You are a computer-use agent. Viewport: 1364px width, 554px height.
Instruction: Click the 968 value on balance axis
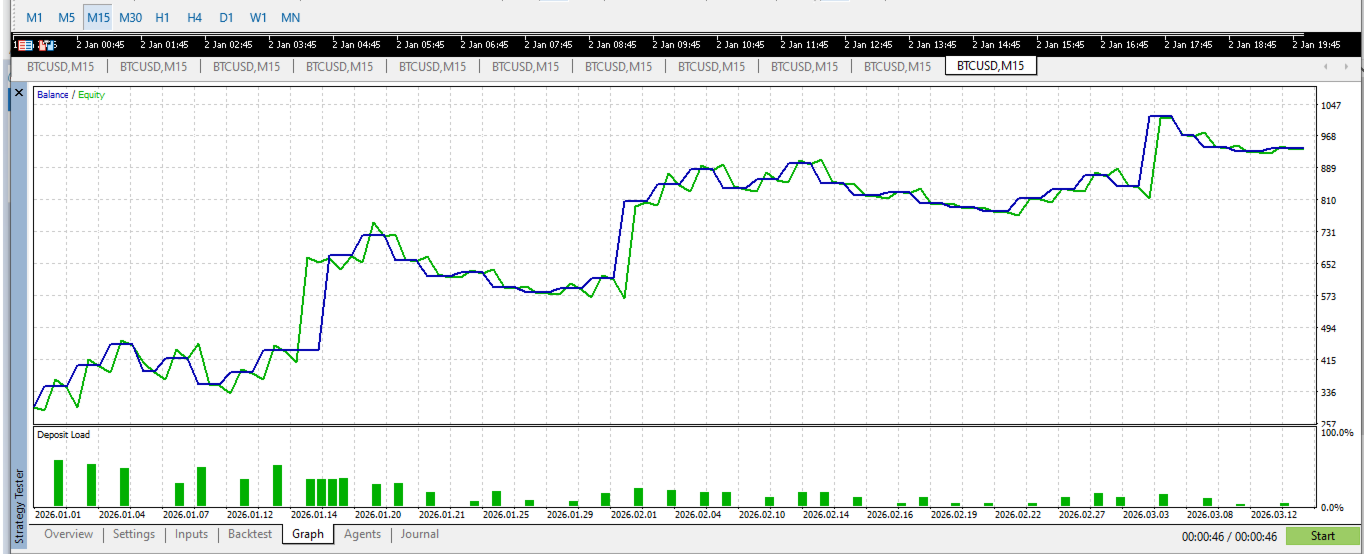point(1328,137)
